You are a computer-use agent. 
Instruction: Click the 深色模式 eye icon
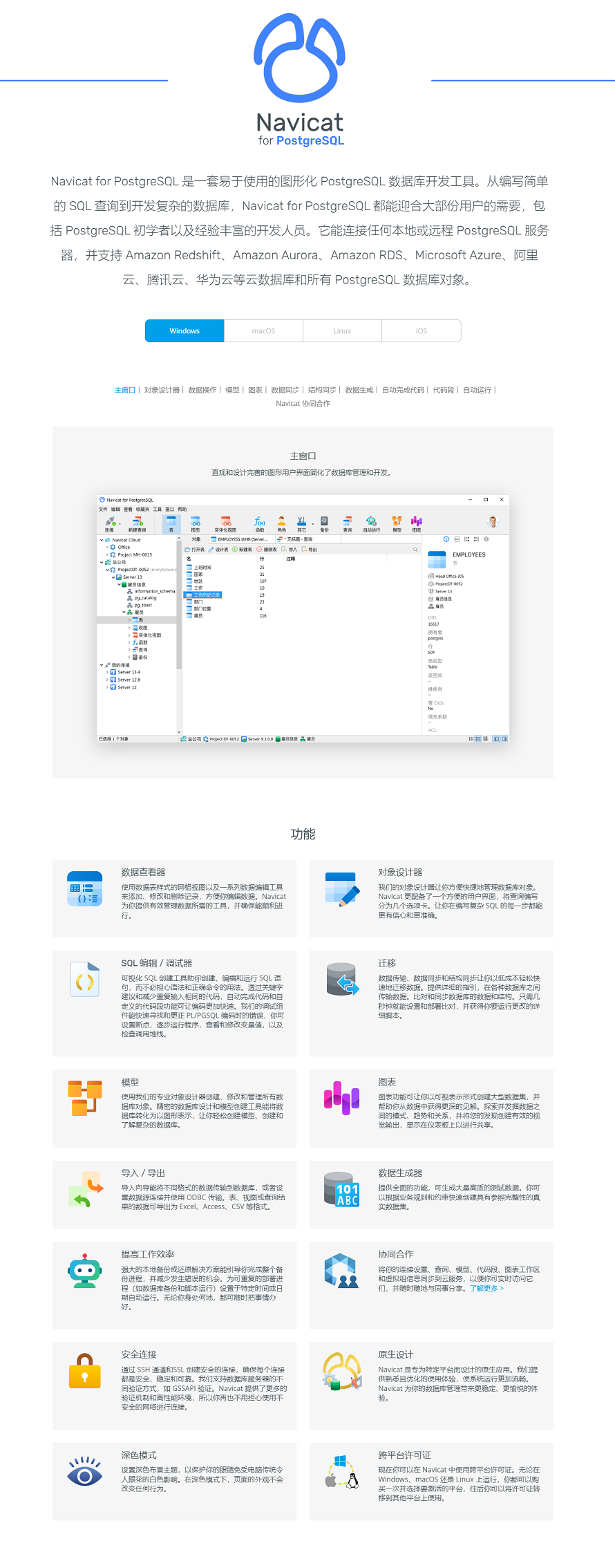click(85, 1471)
